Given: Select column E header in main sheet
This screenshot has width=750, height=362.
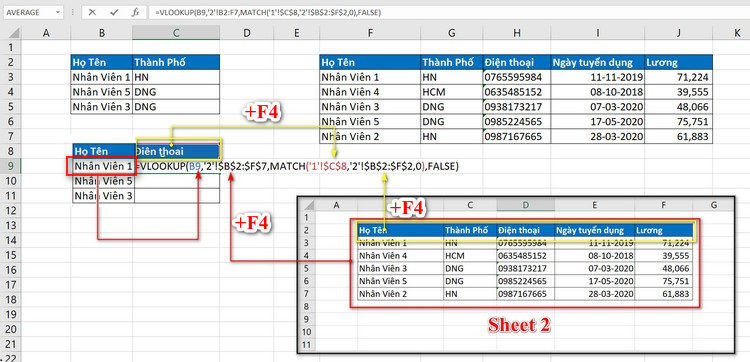Looking at the screenshot, I should [296, 33].
